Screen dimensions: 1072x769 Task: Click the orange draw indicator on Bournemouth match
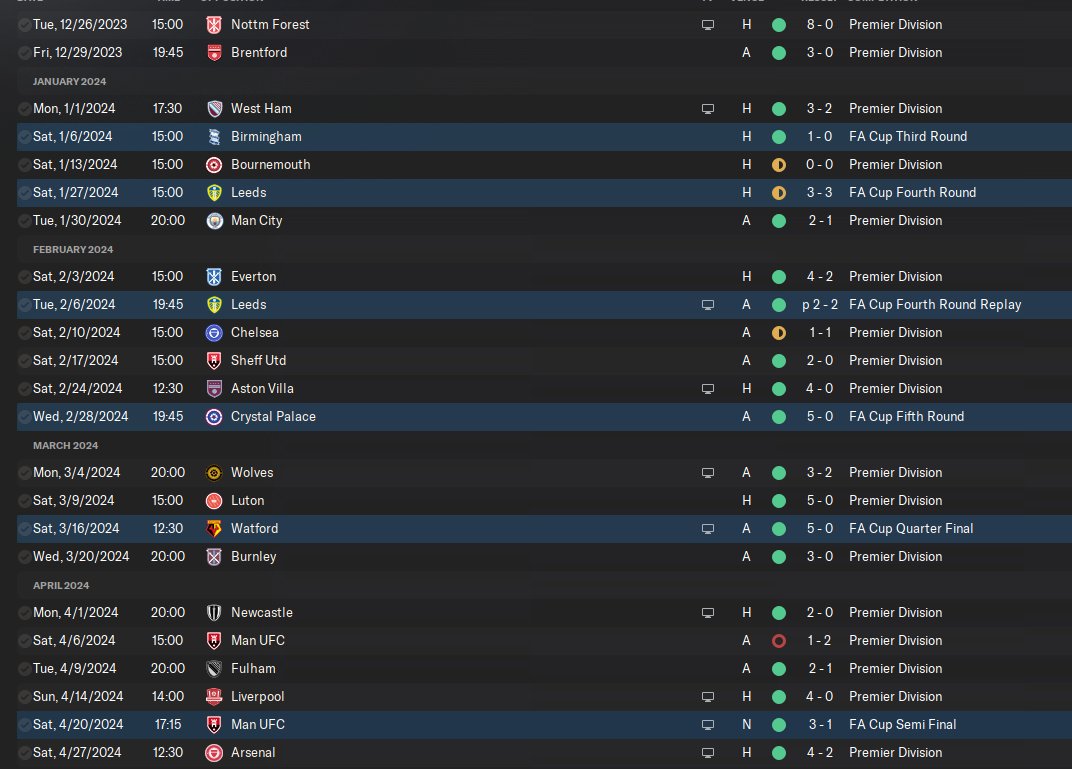779,164
